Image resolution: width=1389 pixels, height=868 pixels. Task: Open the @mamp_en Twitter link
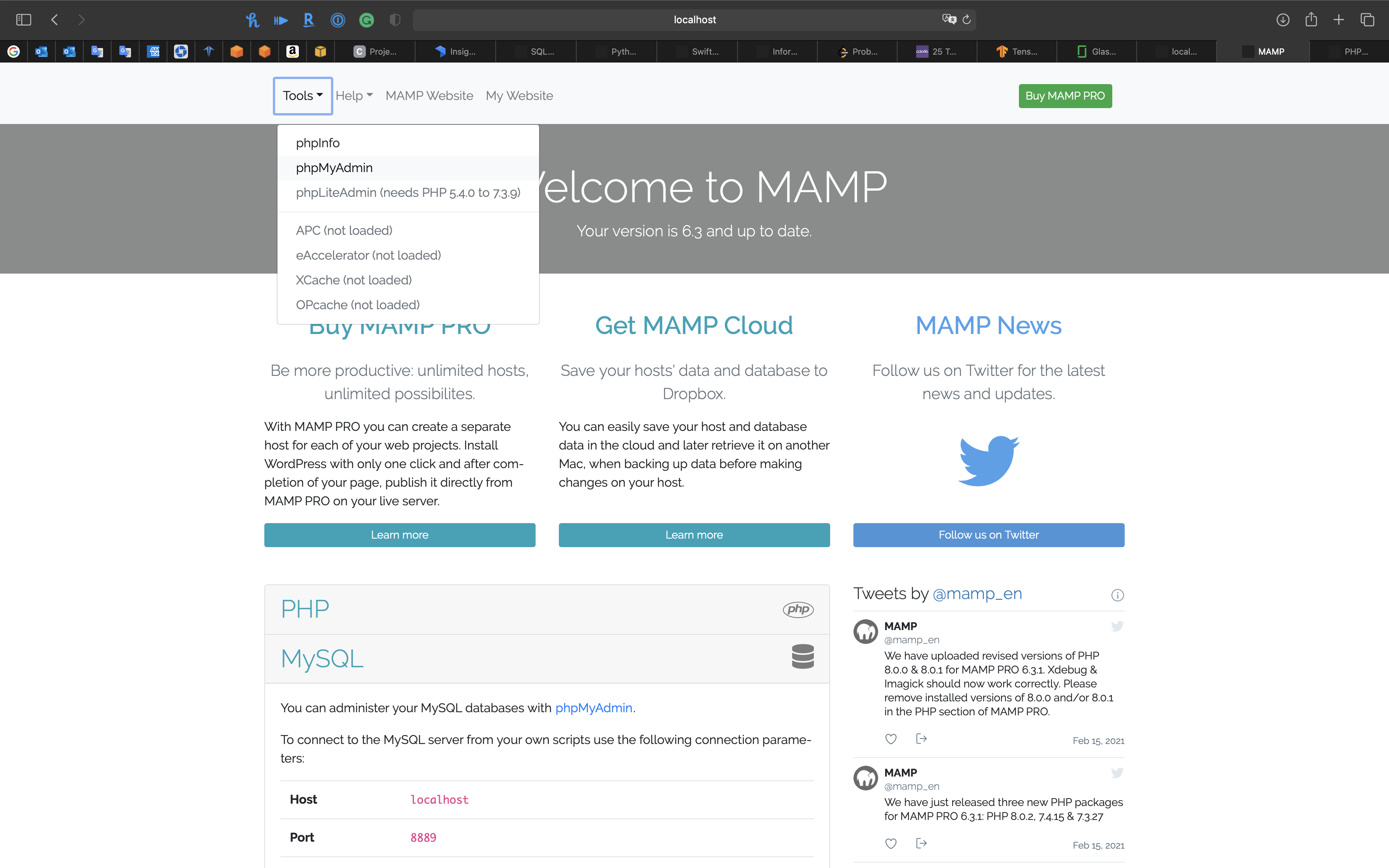(977, 594)
